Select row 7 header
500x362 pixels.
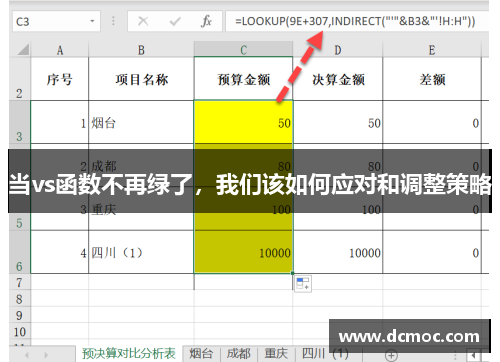pyautogui.click(x=19, y=282)
